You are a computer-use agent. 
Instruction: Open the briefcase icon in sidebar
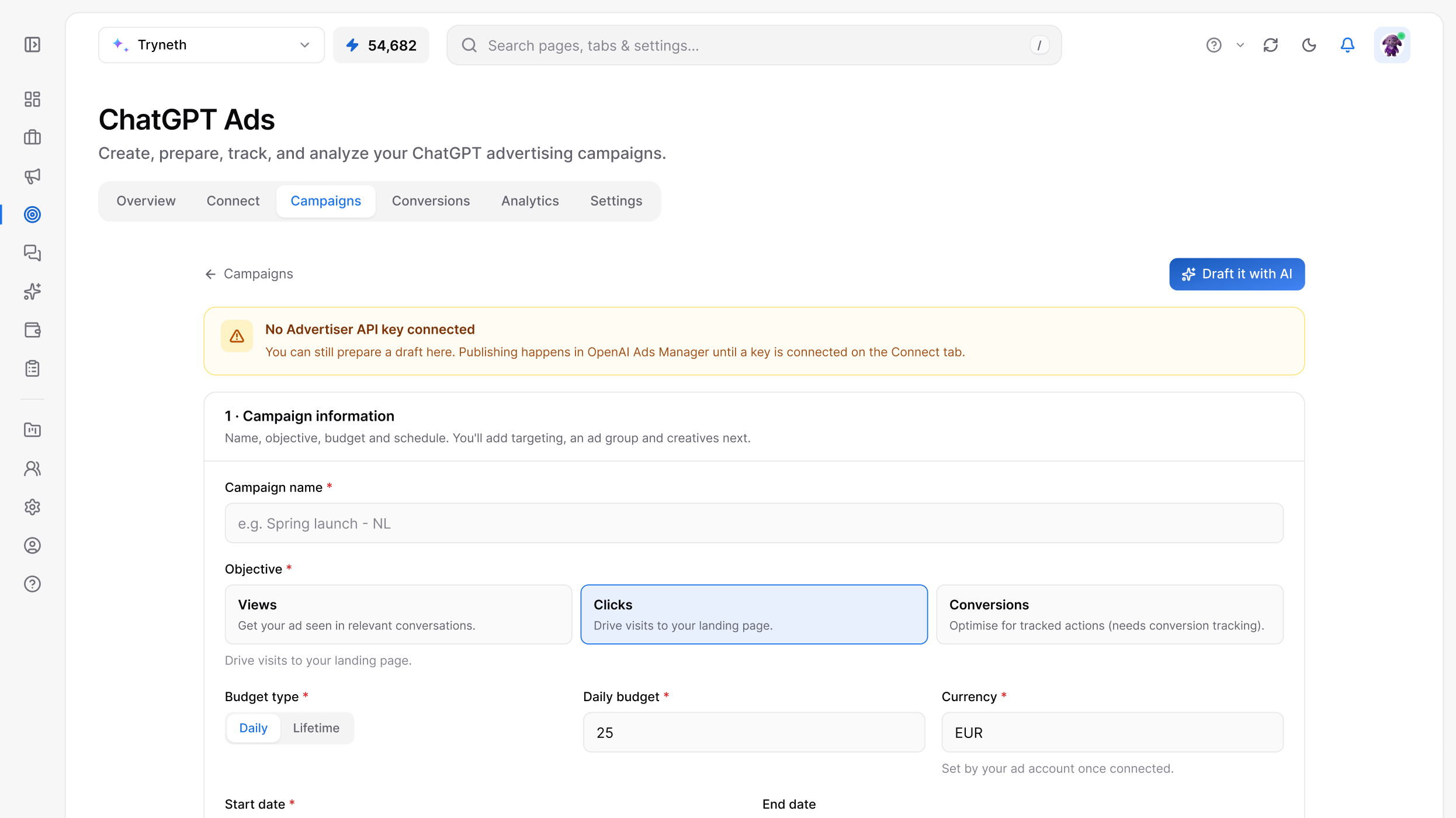(x=32, y=138)
